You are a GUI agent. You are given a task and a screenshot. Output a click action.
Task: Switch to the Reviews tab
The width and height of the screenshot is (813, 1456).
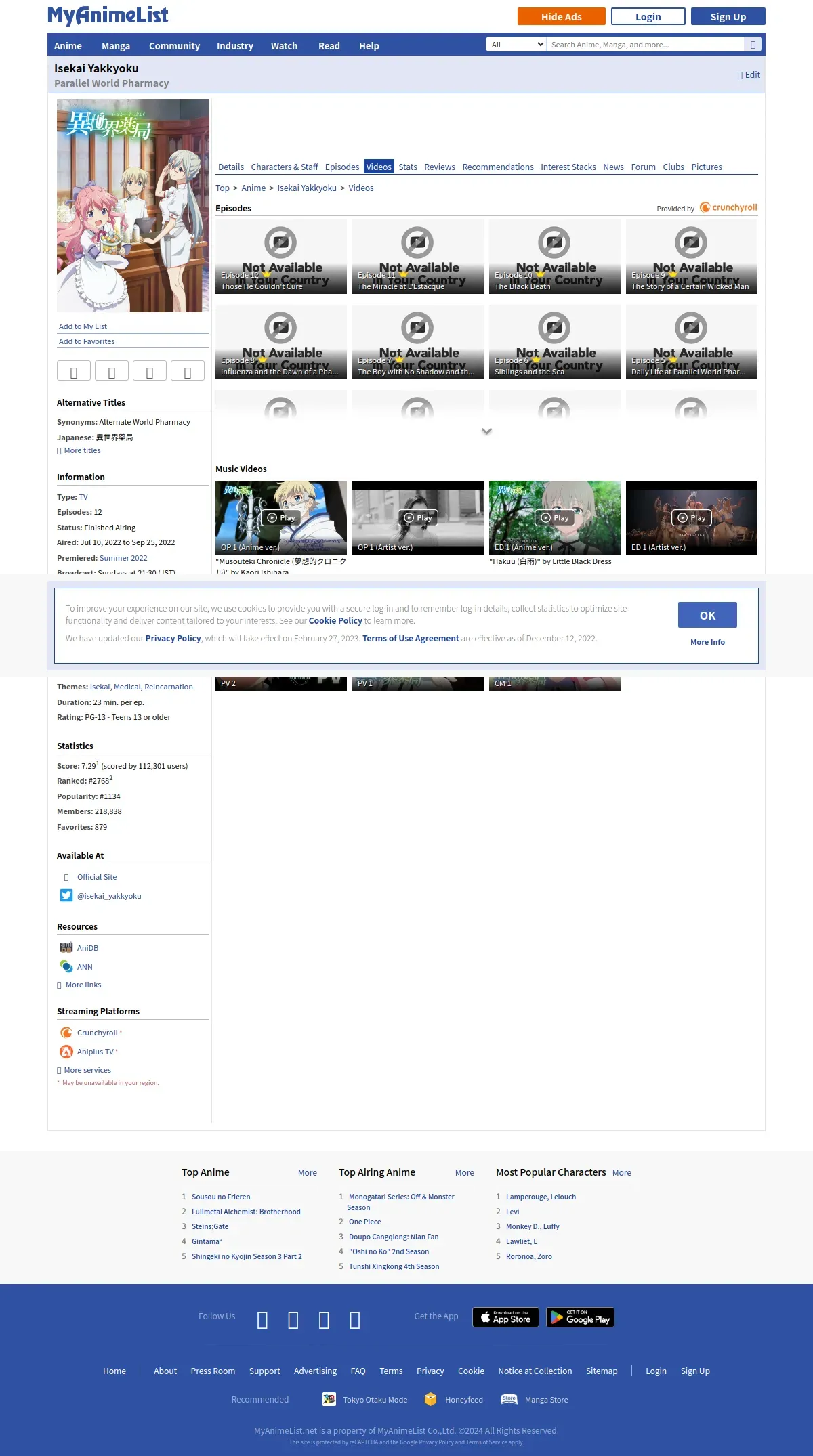pos(440,167)
